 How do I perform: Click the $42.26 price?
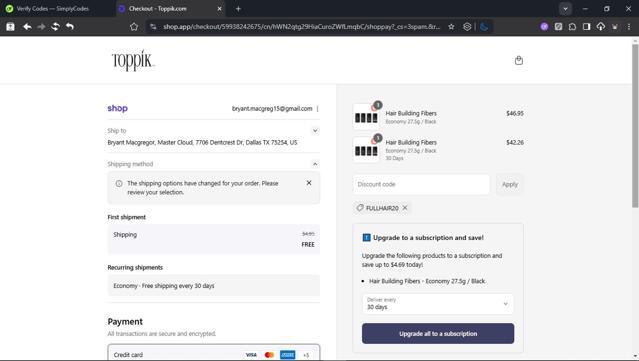[515, 142]
